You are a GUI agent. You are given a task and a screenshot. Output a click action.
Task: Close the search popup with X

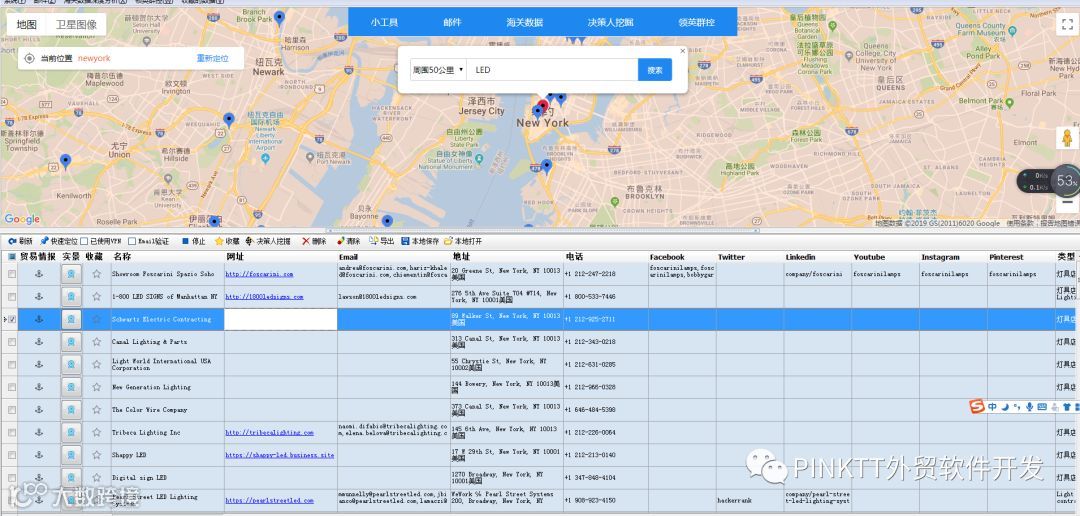683,50
